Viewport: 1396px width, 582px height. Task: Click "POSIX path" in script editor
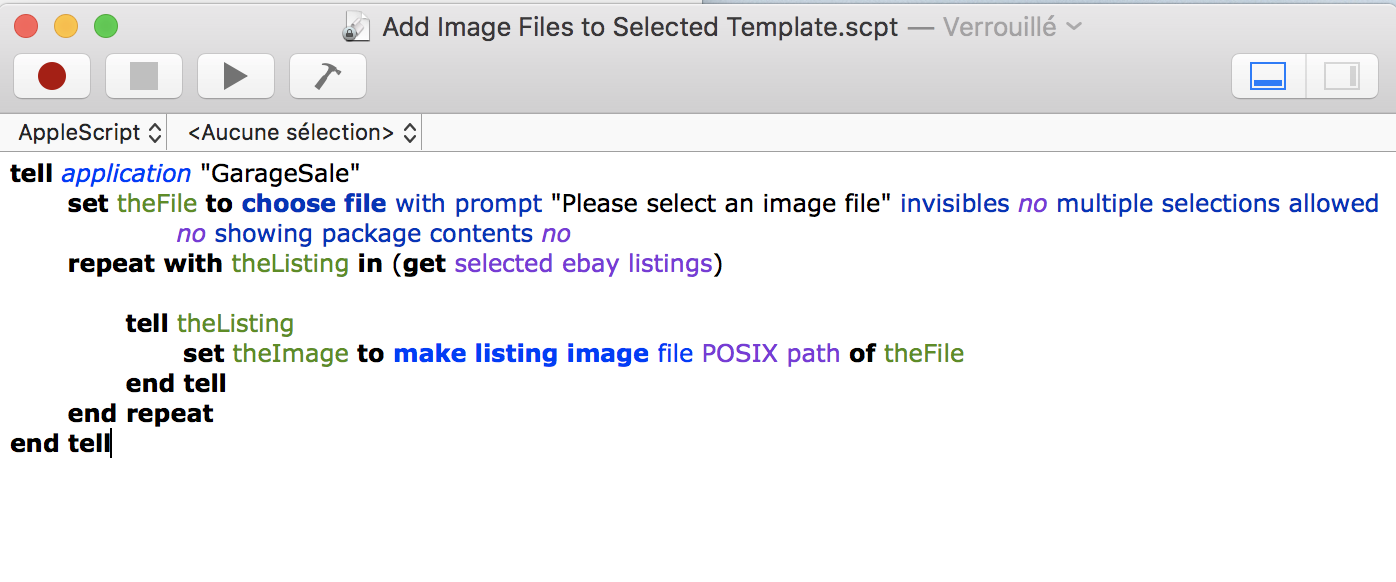[x=771, y=354]
